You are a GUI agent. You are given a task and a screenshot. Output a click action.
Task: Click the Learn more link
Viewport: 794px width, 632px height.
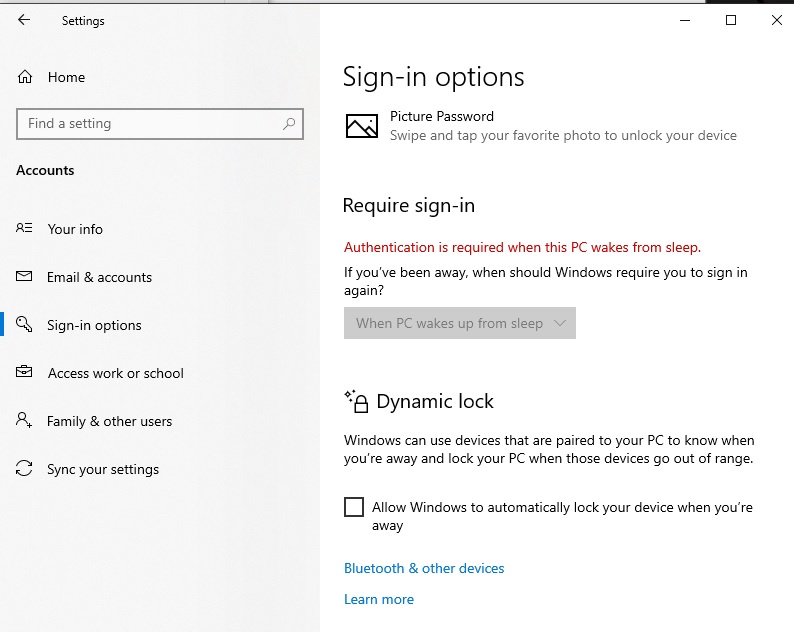pos(379,599)
